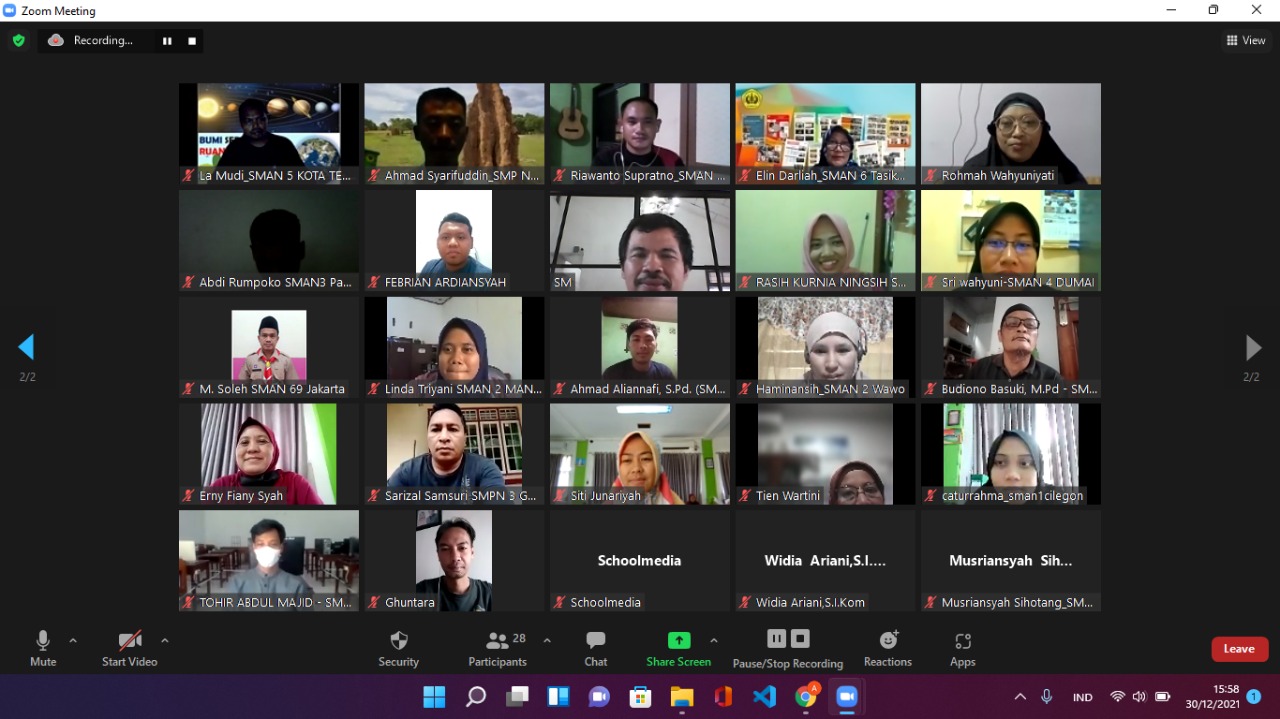1280x719 pixels.
Task: Click Pause/Stop Recording in the toolbar
Action: (x=788, y=648)
